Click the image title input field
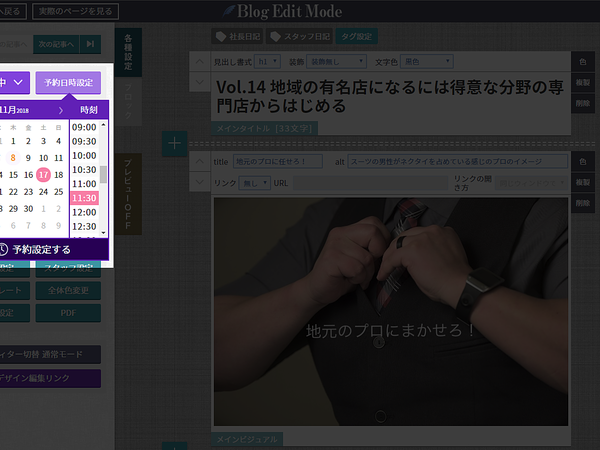The height and width of the screenshot is (450, 600). tap(278, 161)
